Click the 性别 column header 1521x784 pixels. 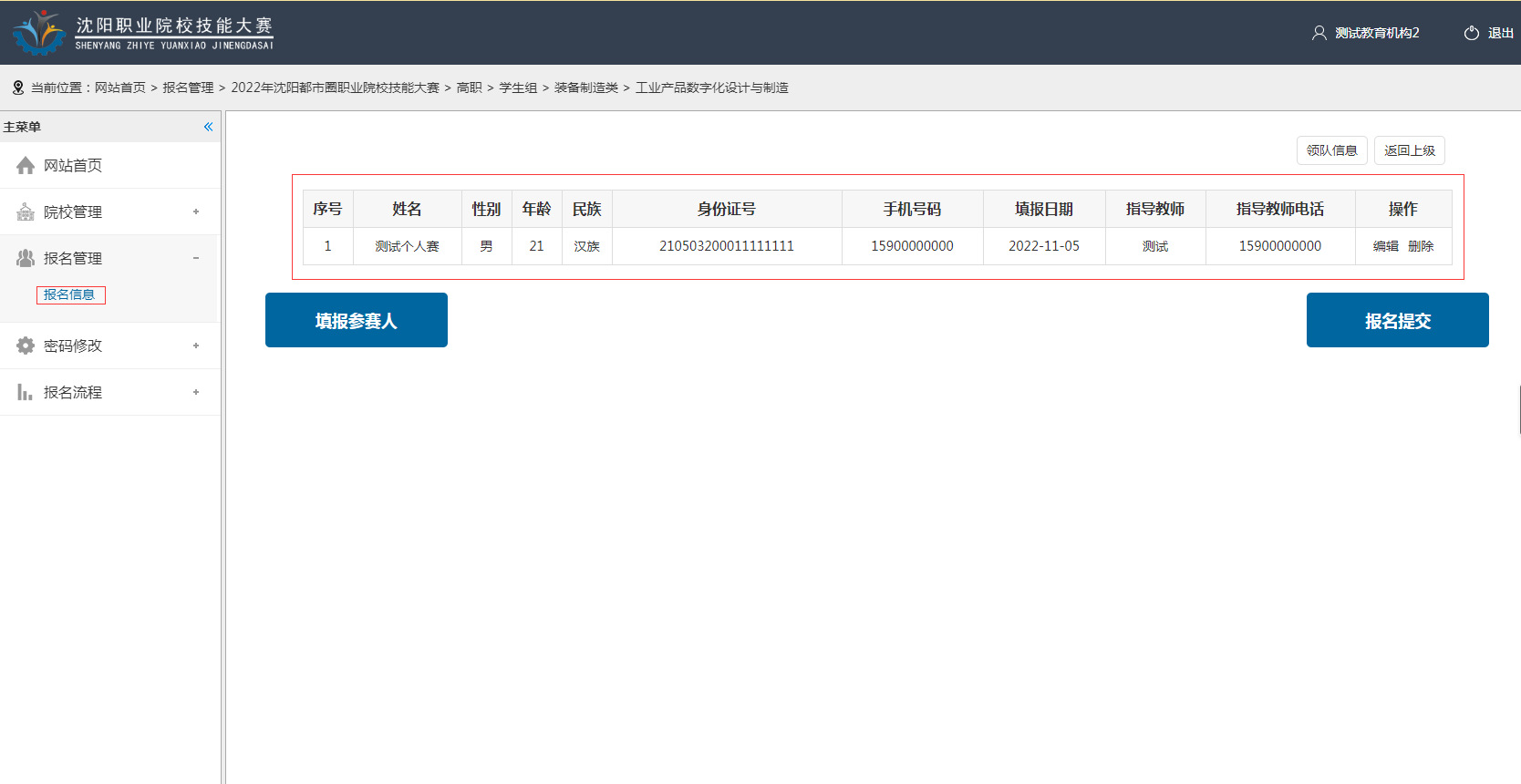point(486,209)
